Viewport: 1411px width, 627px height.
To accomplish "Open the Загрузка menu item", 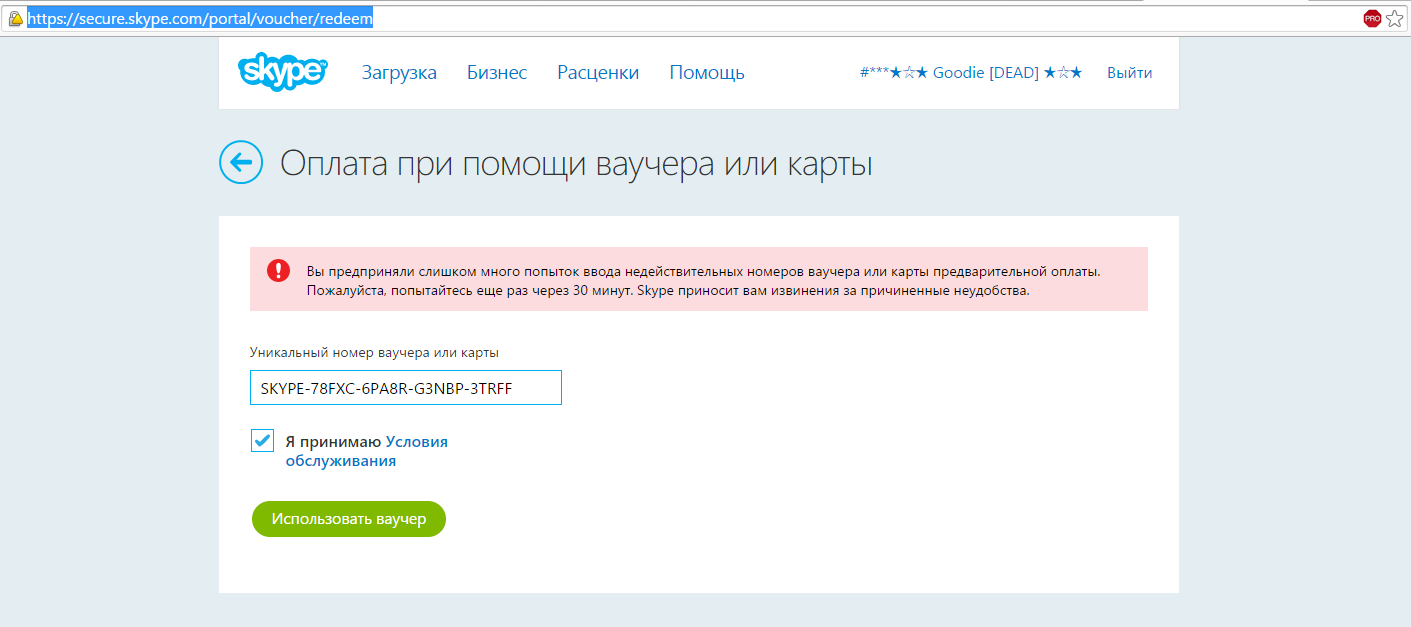I will (x=399, y=72).
